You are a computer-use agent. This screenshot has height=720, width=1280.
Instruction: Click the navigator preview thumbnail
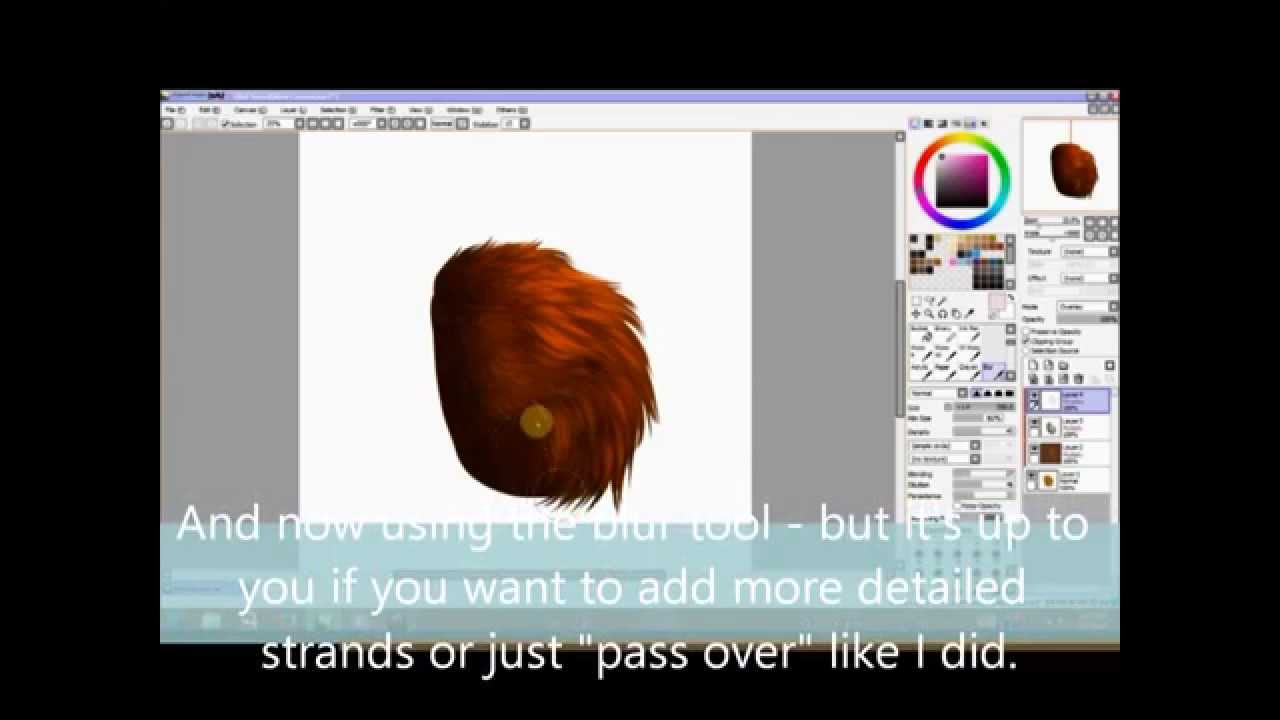tap(1071, 166)
